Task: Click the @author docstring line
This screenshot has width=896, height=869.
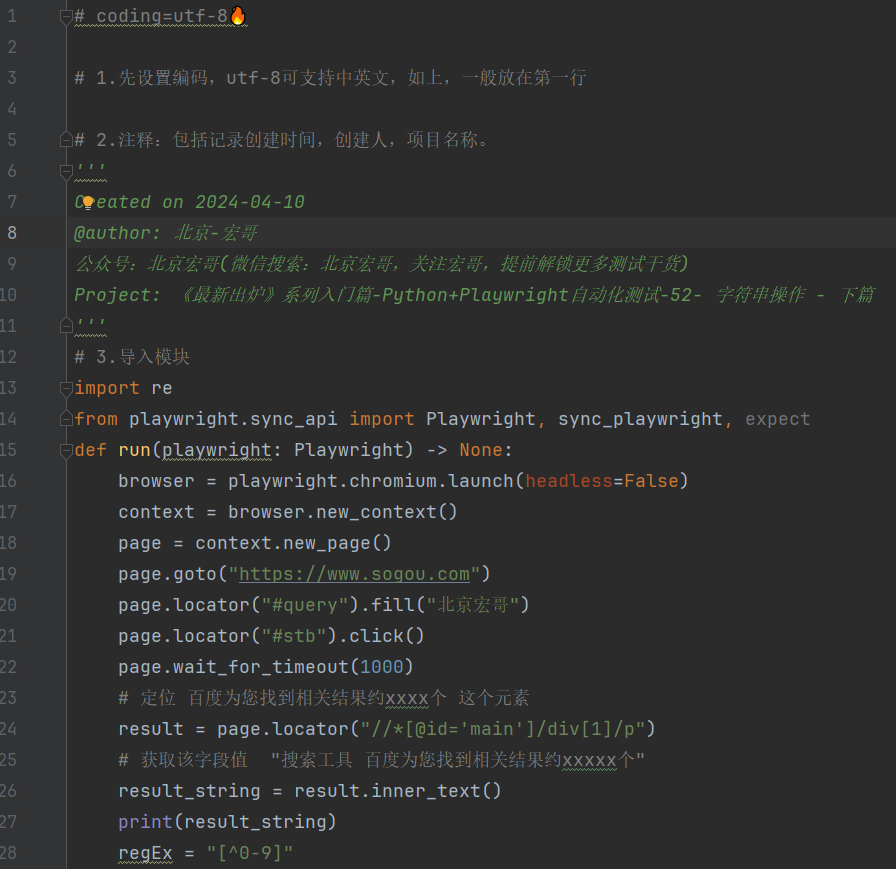Action: (x=166, y=233)
